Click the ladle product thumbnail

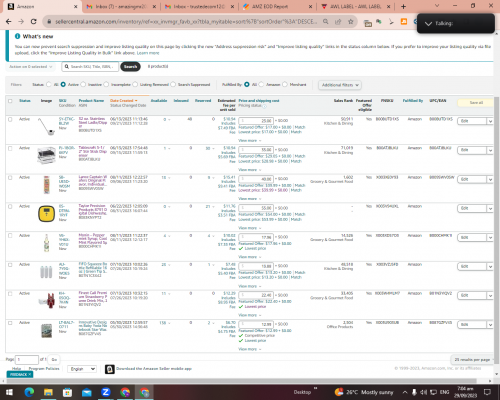point(46,126)
